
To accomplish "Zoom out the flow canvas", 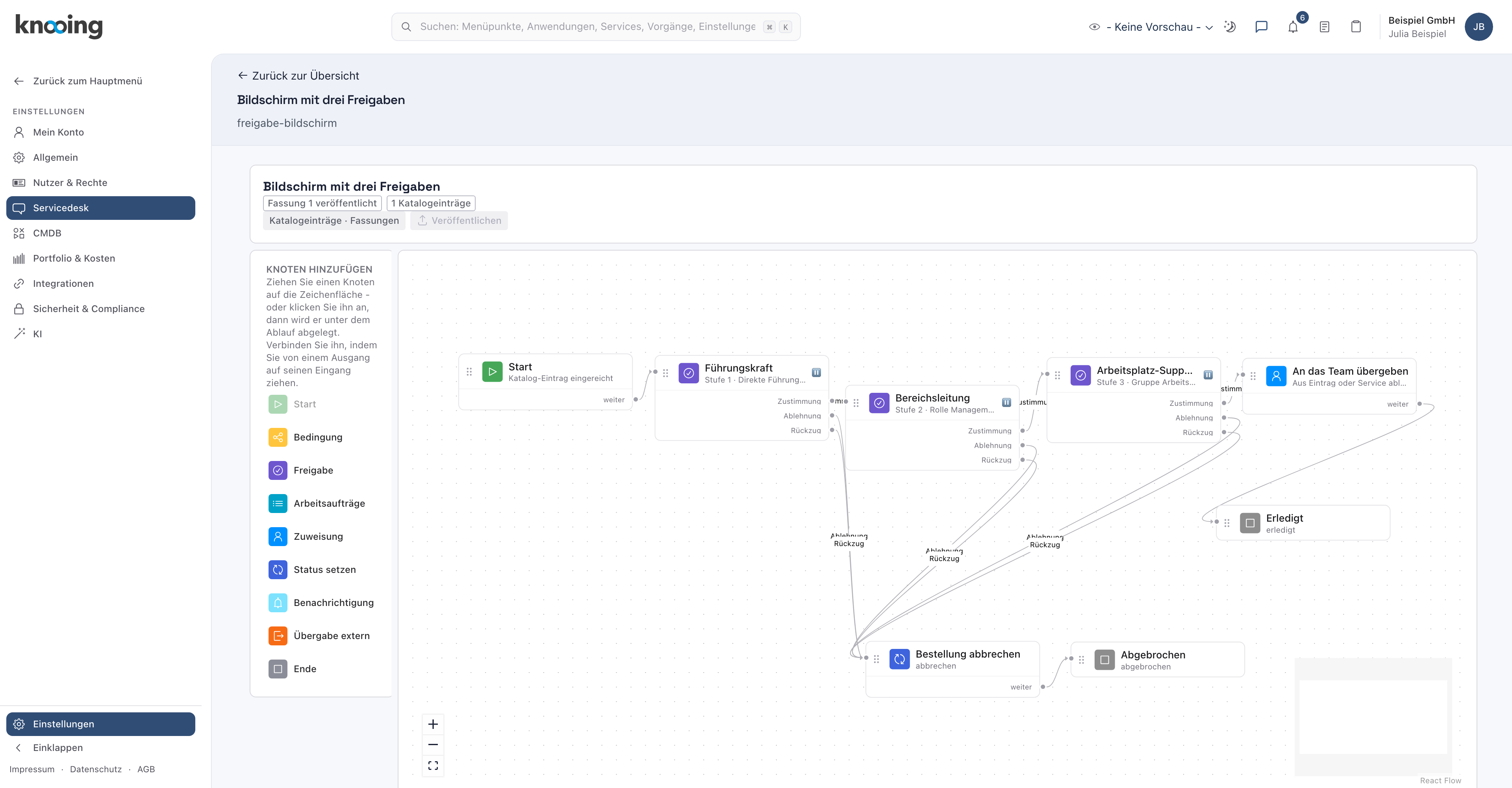I will click(433, 745).
